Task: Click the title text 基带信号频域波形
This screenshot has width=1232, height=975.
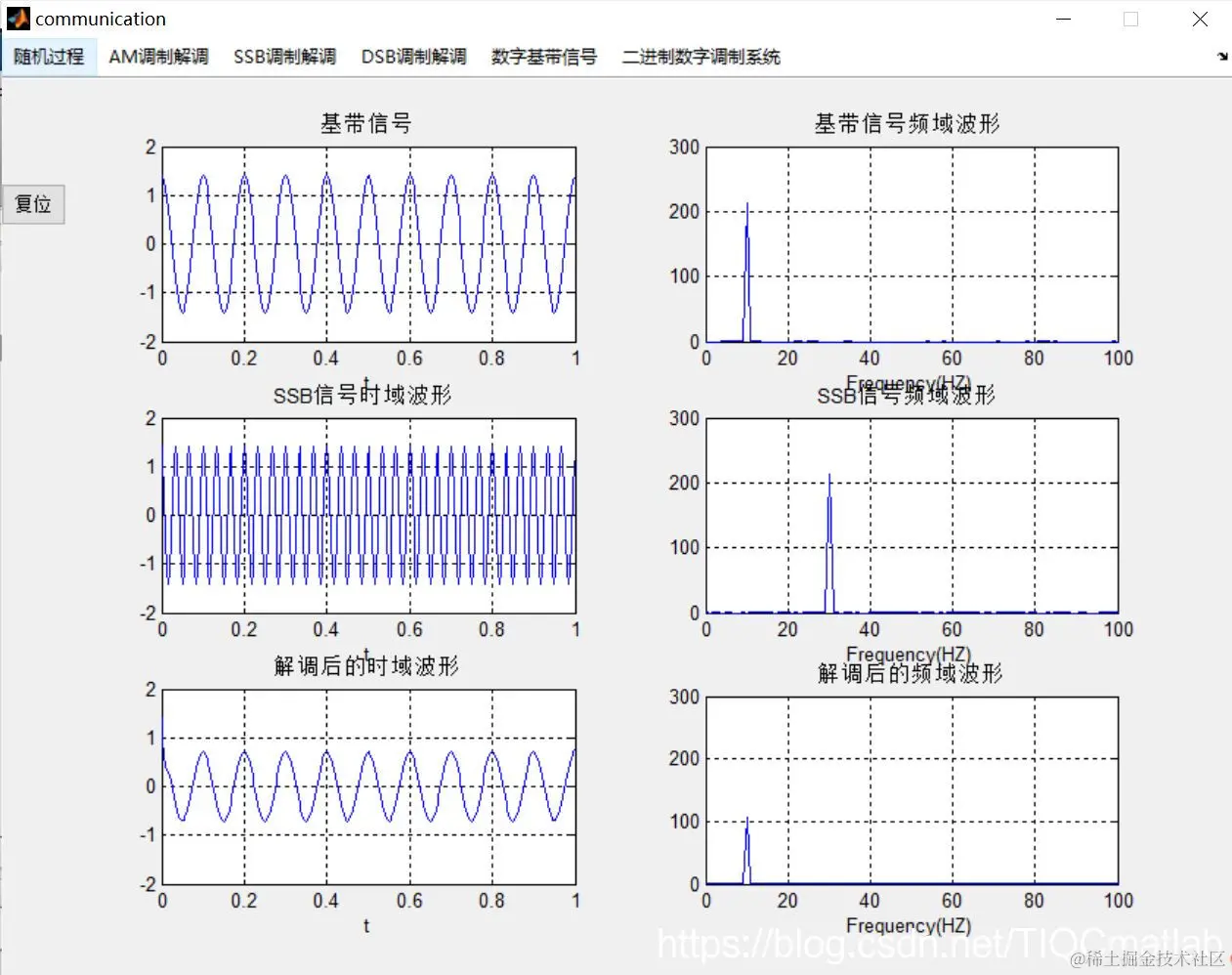Action: pos(908,124)
